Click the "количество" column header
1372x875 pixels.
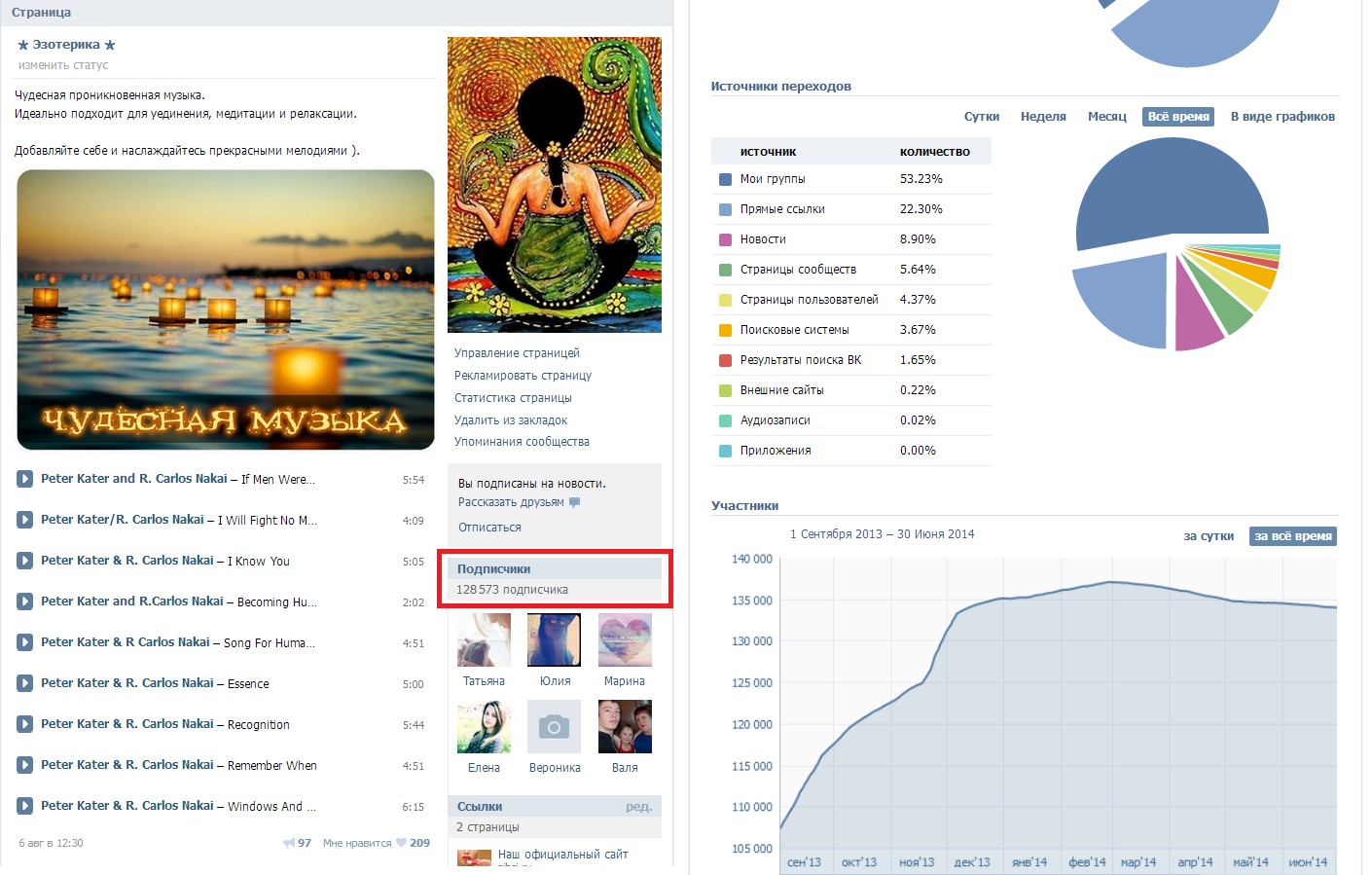pyautogui.click(x=934, y=152)
